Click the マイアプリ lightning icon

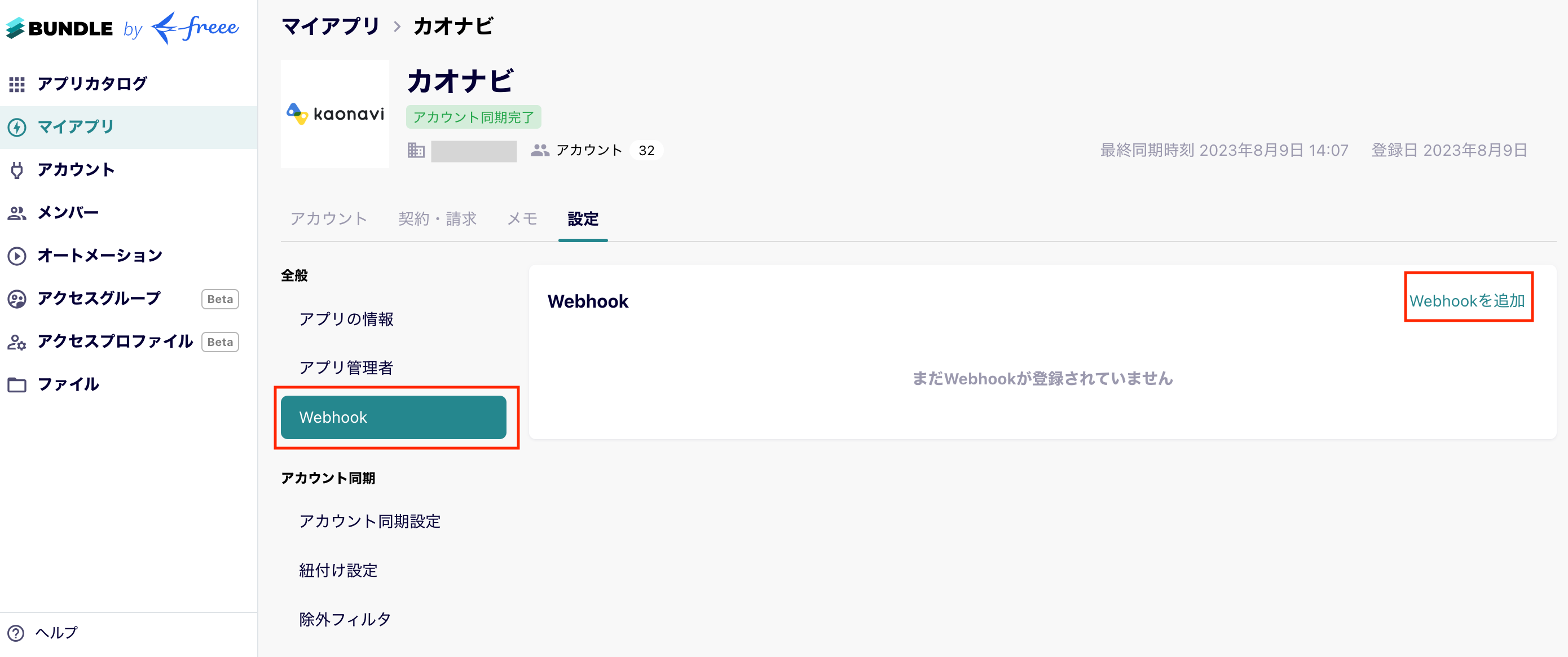17,127
